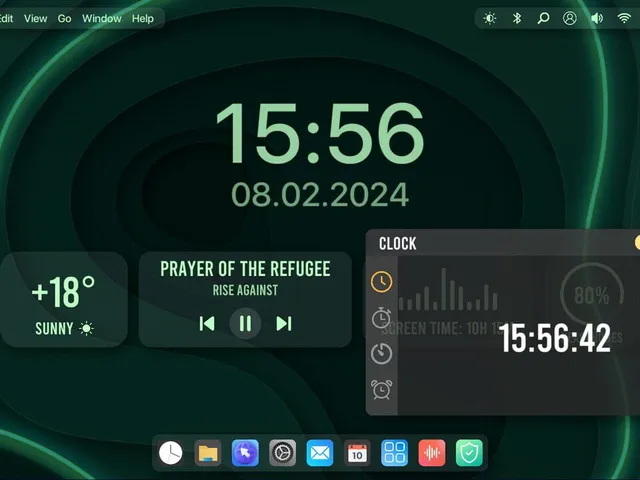The height and width of the screenshot is (480, 640).
Task: Click the Bluetooth status icon
Action: click(517, 18)
